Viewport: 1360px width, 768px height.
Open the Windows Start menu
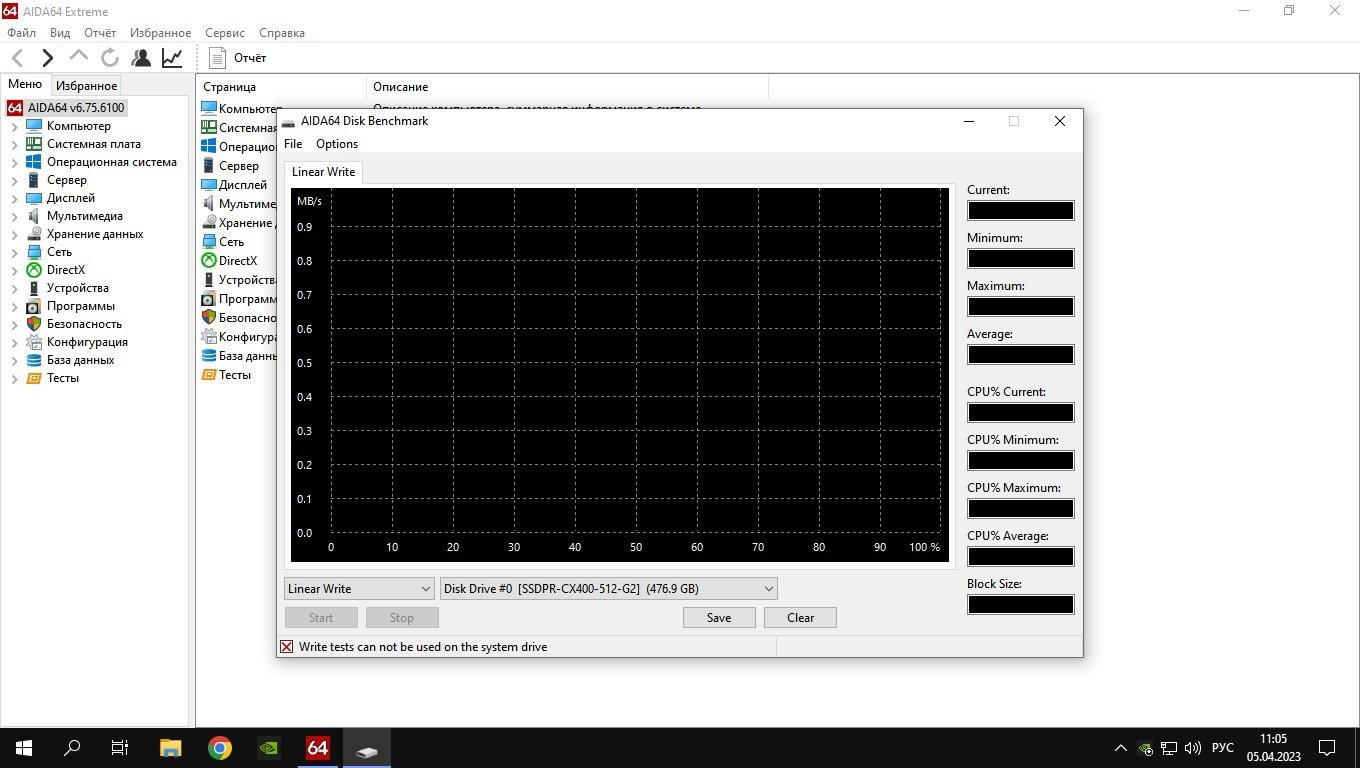coord(23,748)
